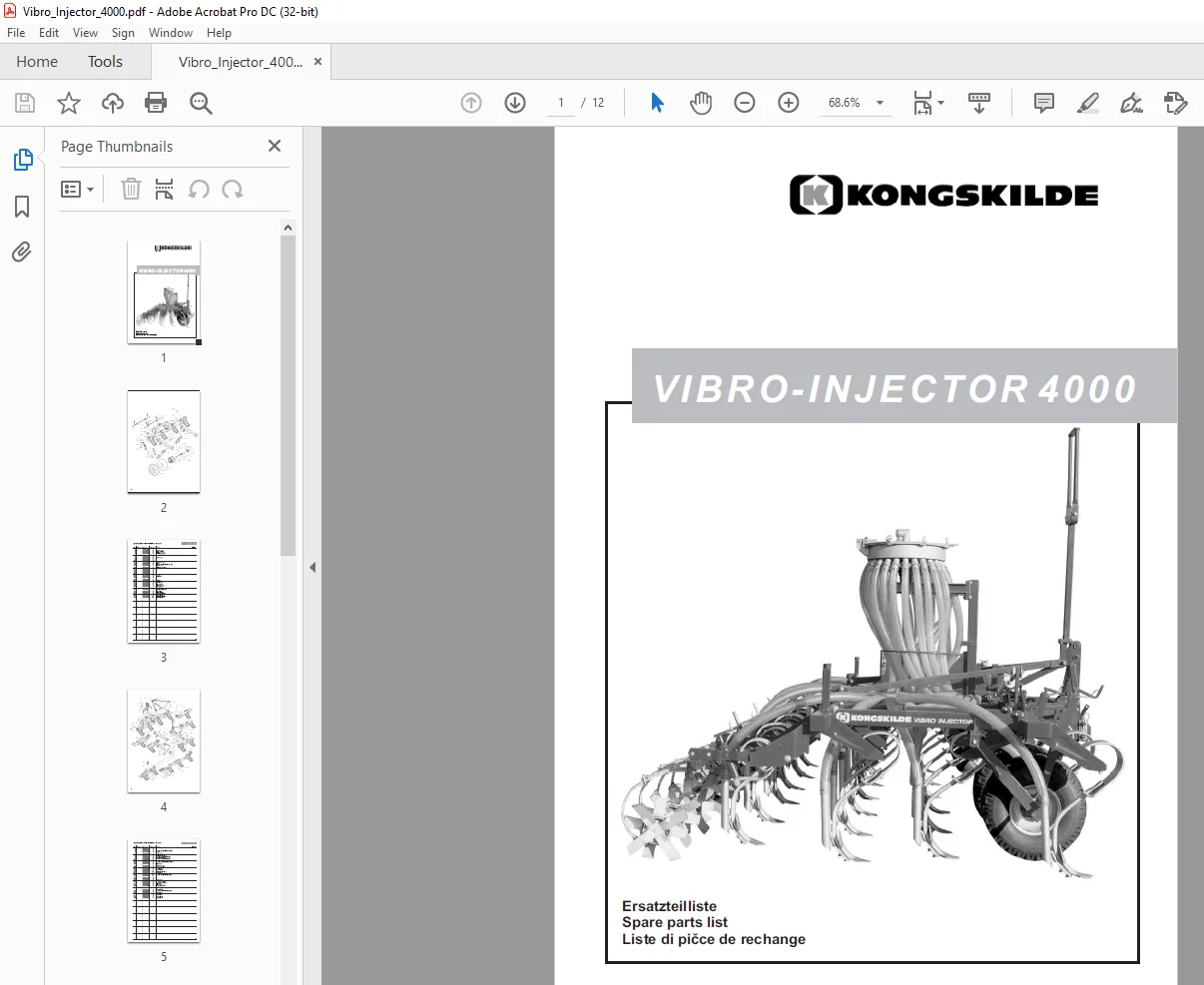Open the Fill & Sign tool

(1132, 103)
